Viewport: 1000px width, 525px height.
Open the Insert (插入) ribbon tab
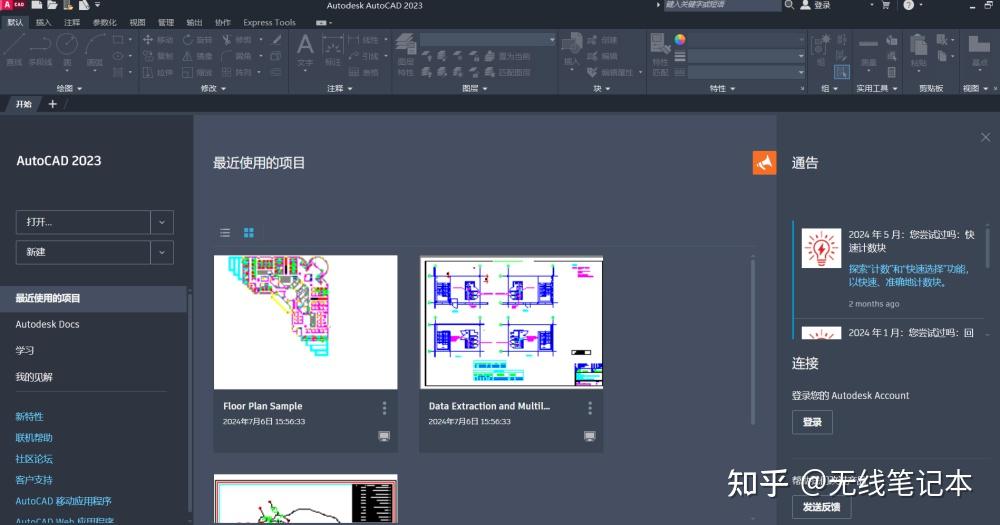point(43,22)
